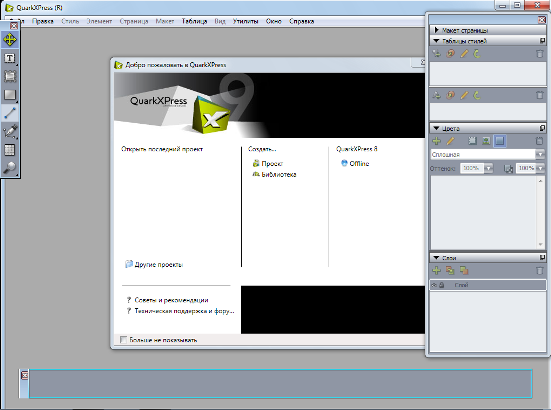551x410 pixels.
Task: Click Update icon in lower style sheets toolbar
Action: click(477, 95)
